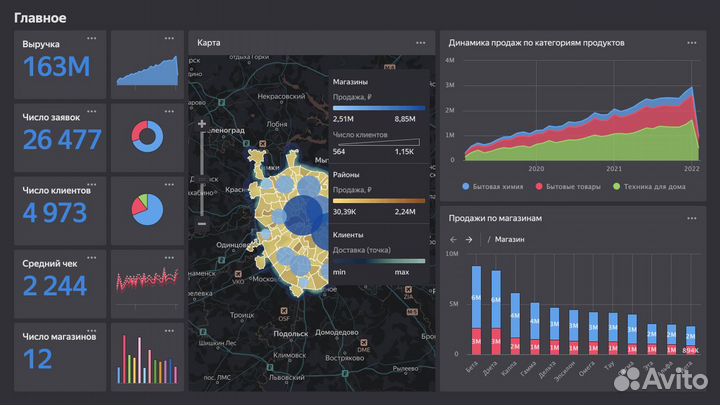Screen dimensions: 720x405
Task: Expand the Число клиентов widget's options
Action: tap(92, 184)
